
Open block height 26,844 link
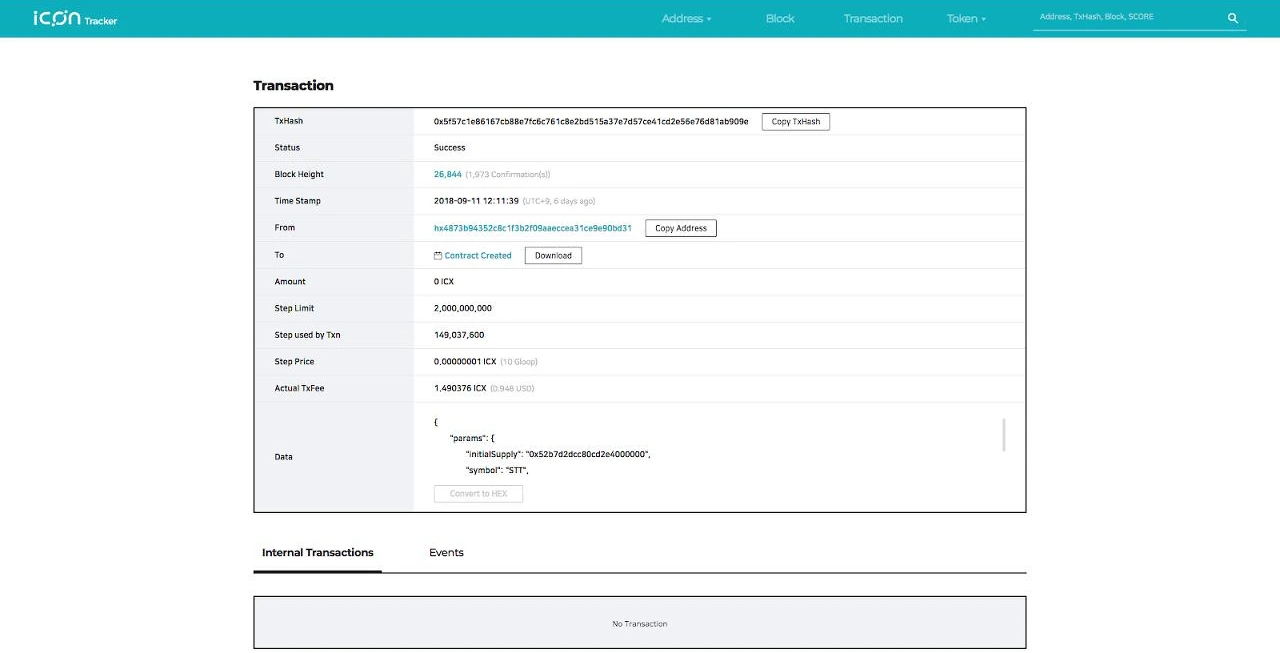pos(447,174)
